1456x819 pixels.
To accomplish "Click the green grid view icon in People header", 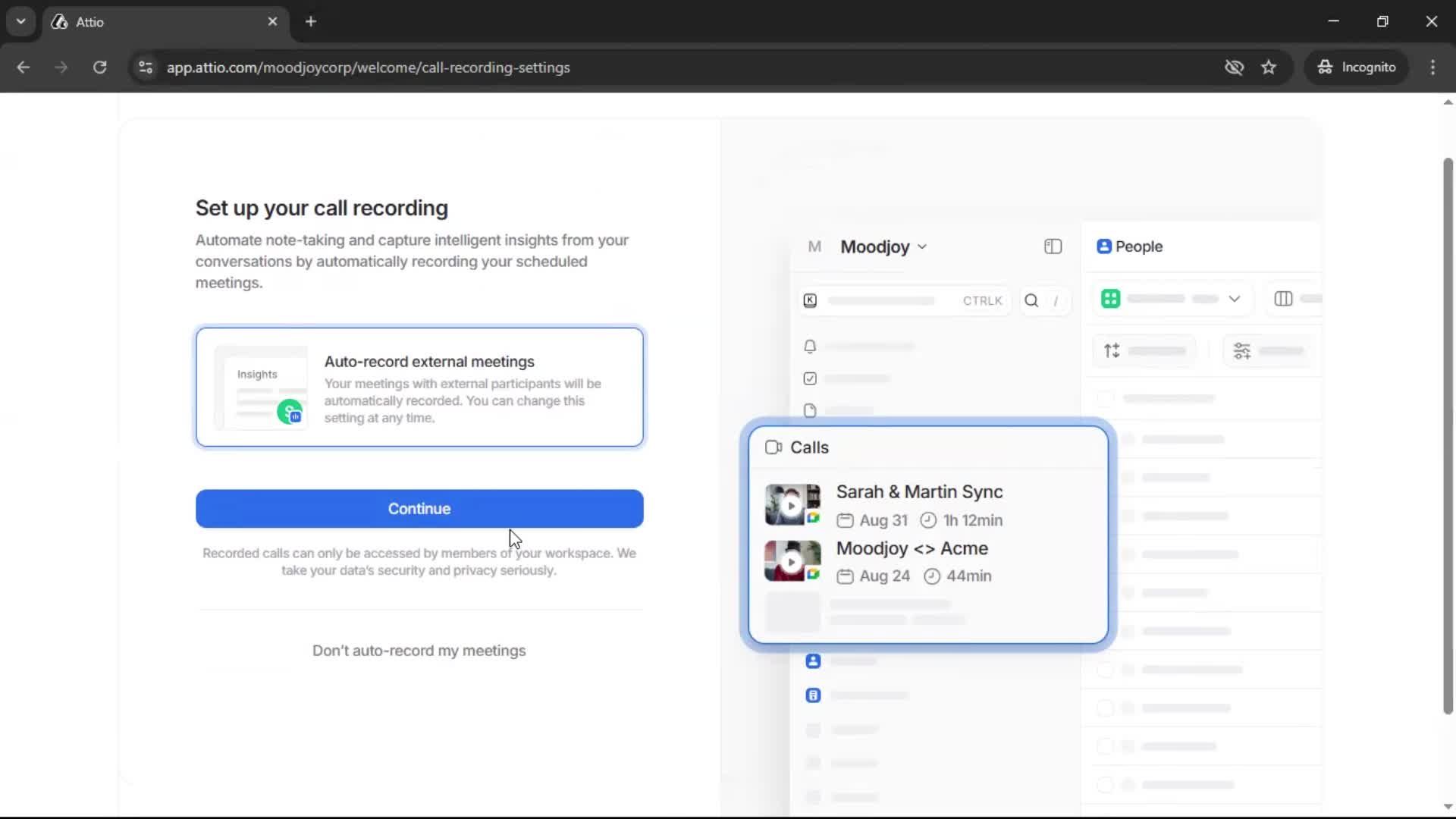I will pos(1111,299).
